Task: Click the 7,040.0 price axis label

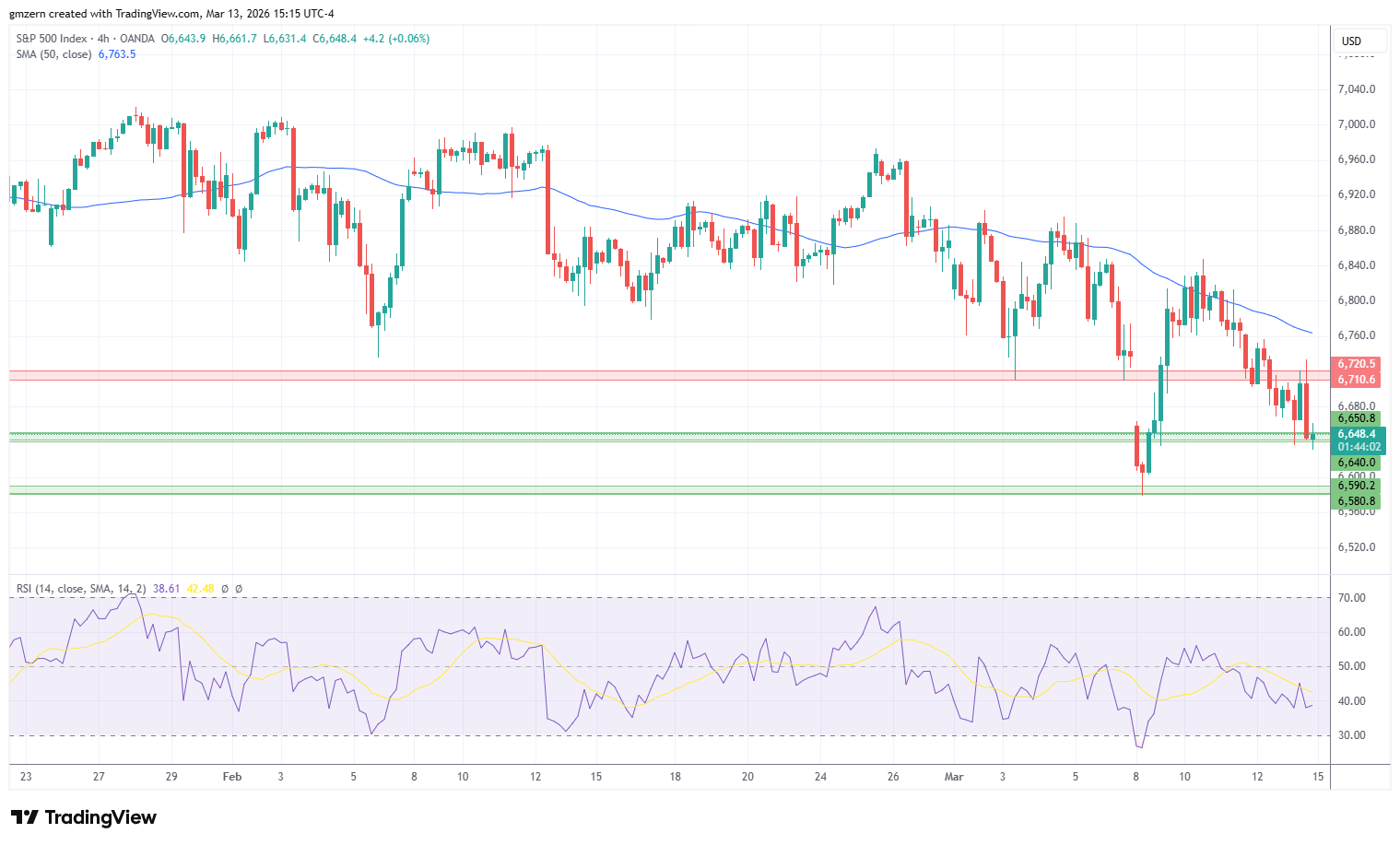Action: pos(1357,89)
